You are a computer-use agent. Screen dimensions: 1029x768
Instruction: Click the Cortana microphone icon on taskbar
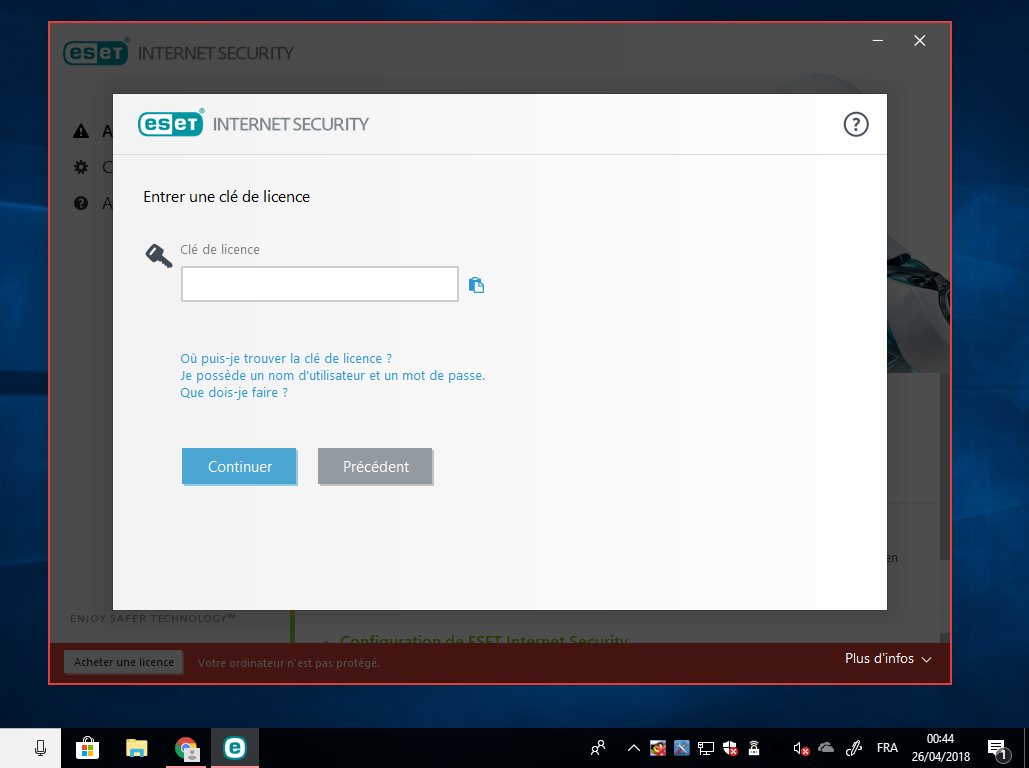click(x=40, y=748)
